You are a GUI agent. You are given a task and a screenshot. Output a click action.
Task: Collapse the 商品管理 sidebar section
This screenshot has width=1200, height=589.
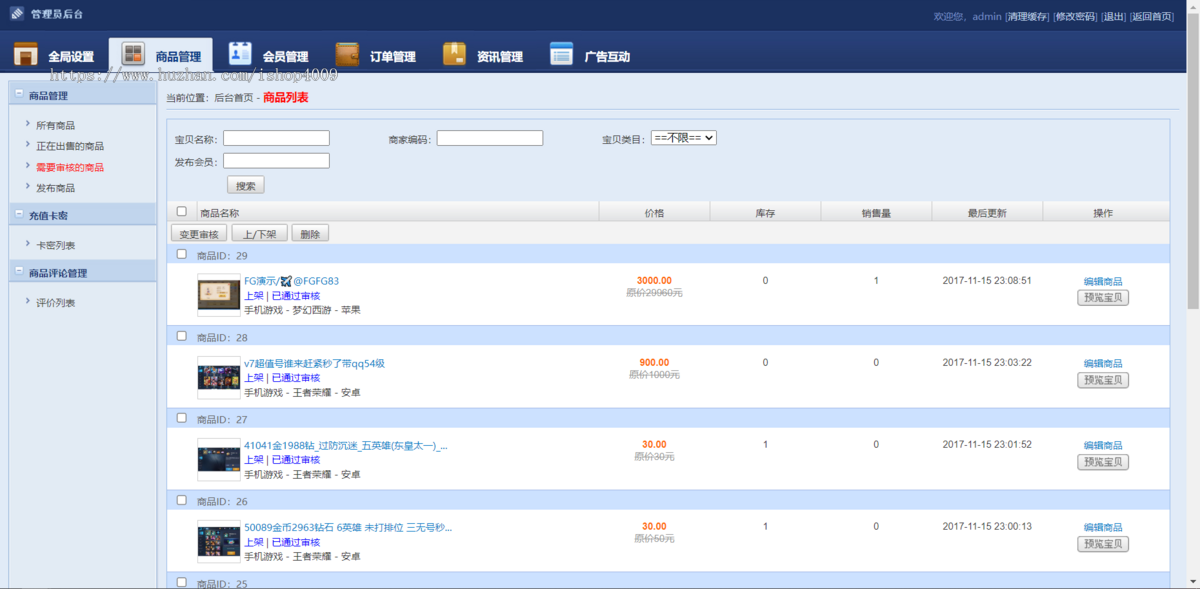pyautogui.click(x=17, y=94)
